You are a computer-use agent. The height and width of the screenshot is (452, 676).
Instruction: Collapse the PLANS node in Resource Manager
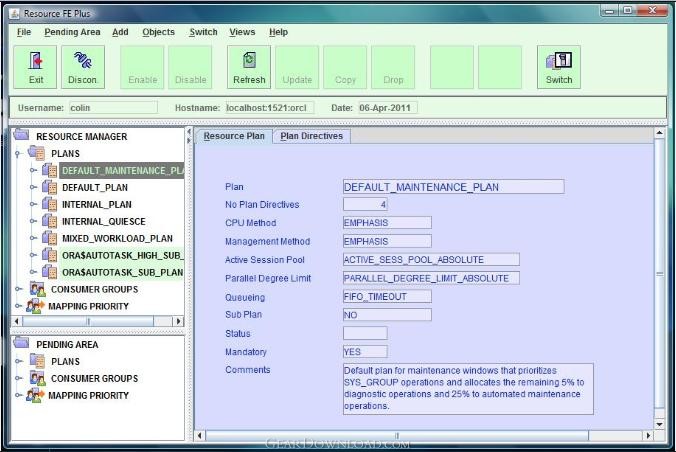pyautogui.click(x=18, y=154)
